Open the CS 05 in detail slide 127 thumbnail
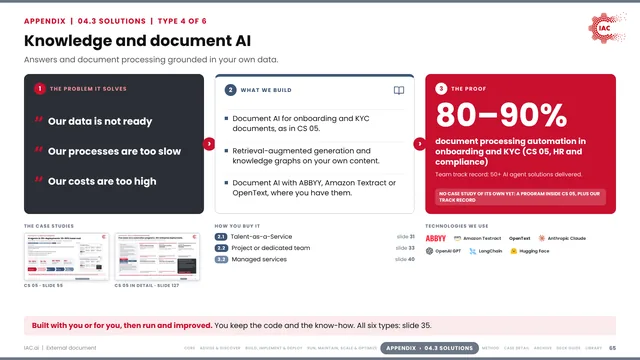 [x=157, y=257]
